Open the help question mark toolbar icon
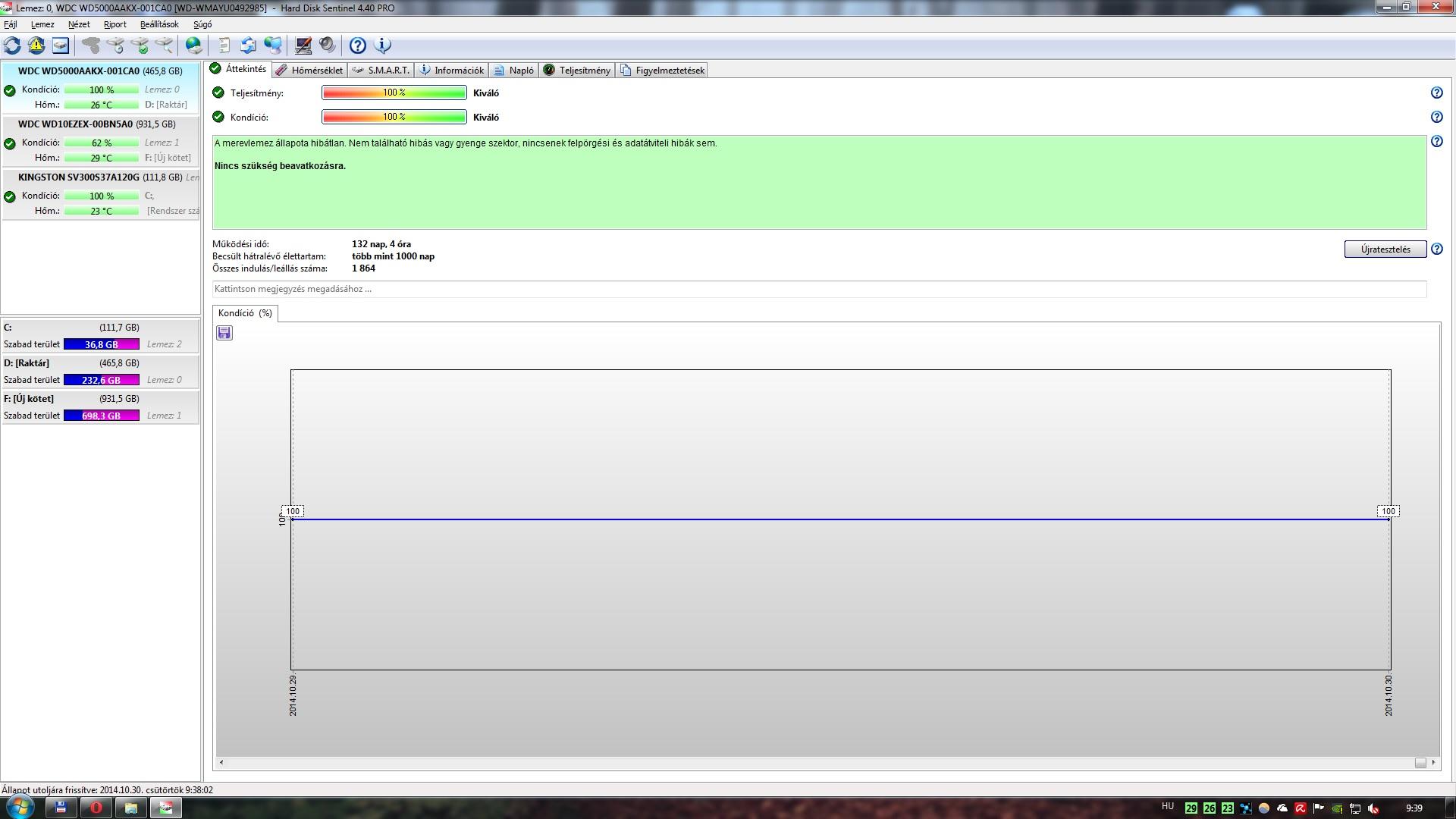 pyautogui.click(x=357, y=45)
